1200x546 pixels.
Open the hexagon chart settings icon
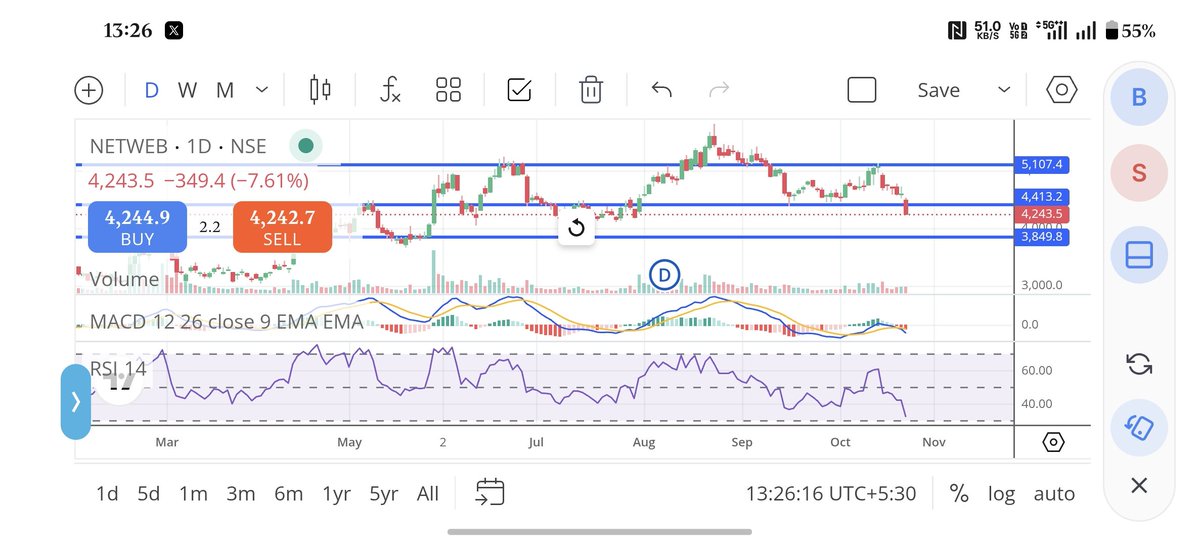pos(1062,90)
